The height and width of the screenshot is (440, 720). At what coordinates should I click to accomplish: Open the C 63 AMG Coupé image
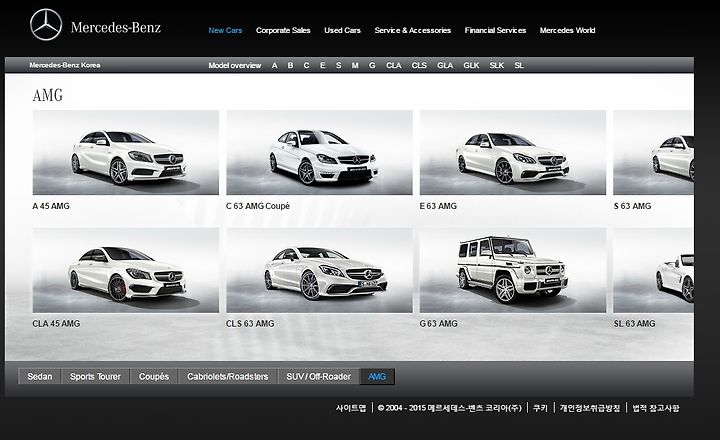pos(319,152)
